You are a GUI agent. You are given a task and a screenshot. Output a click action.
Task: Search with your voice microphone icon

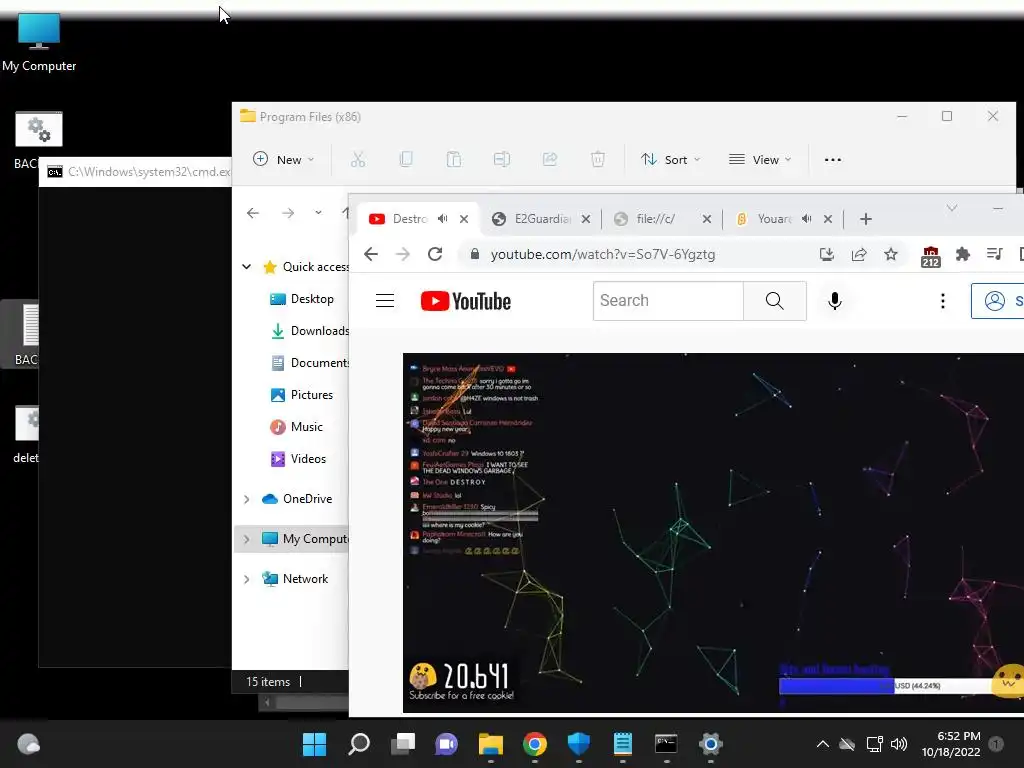coord(835,300)
